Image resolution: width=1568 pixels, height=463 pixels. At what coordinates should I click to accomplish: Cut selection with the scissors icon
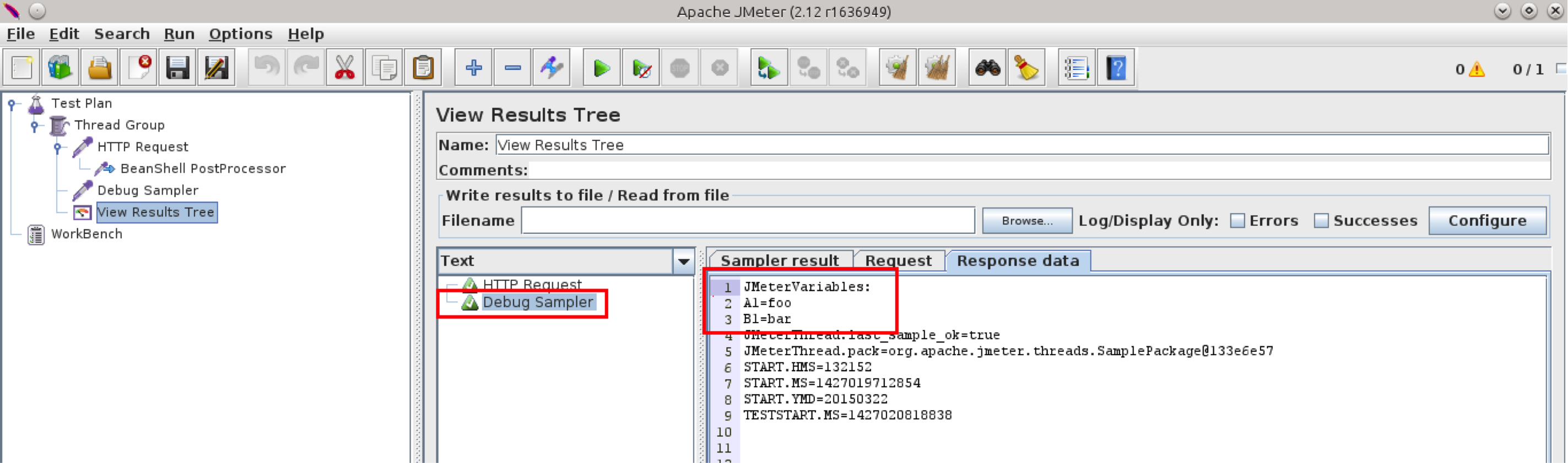(344, 68)
